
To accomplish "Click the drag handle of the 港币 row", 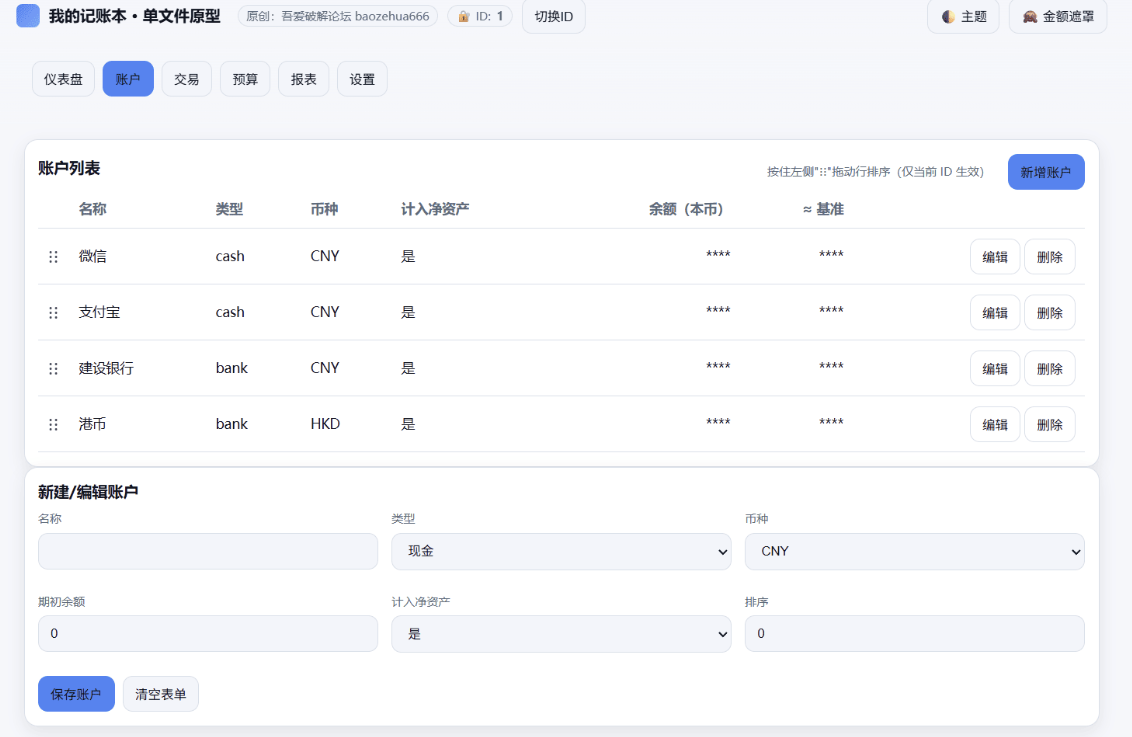I will (x=53, y=424).
